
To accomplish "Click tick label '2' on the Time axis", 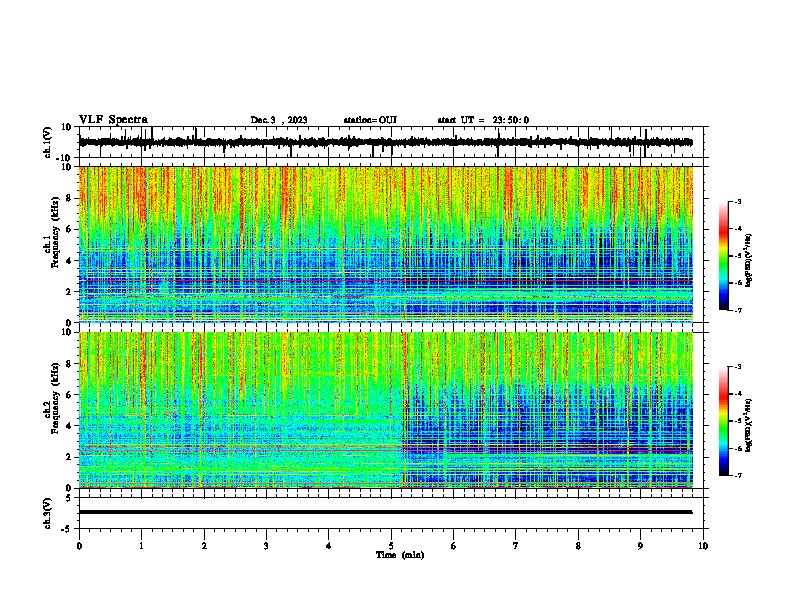I will (204, 546).
